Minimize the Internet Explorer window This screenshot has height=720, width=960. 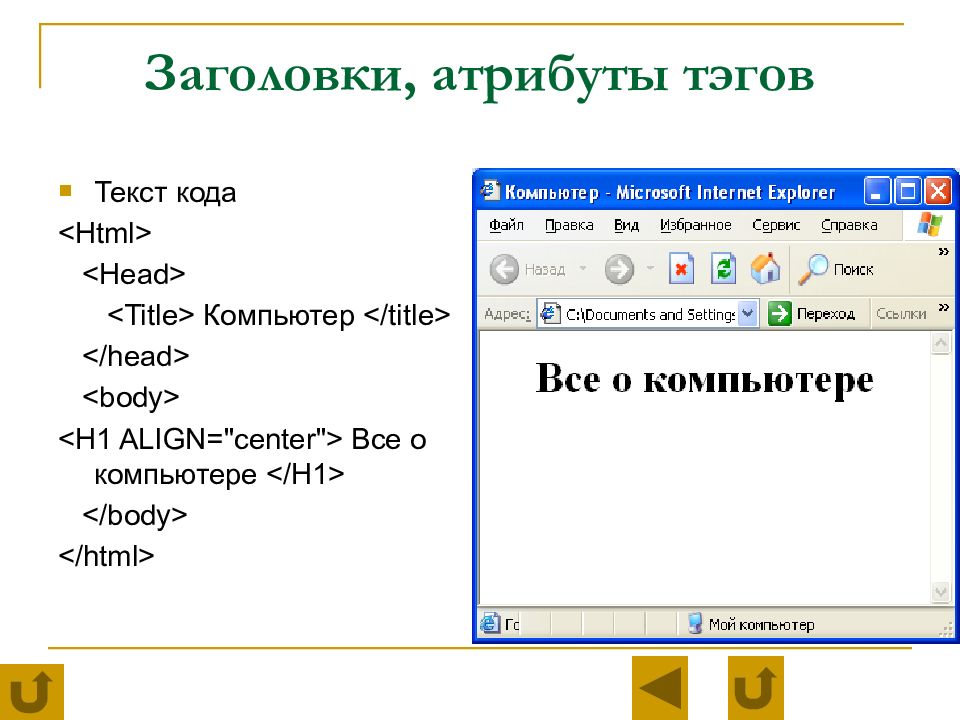pyautogui.click(x=877, y=191)
